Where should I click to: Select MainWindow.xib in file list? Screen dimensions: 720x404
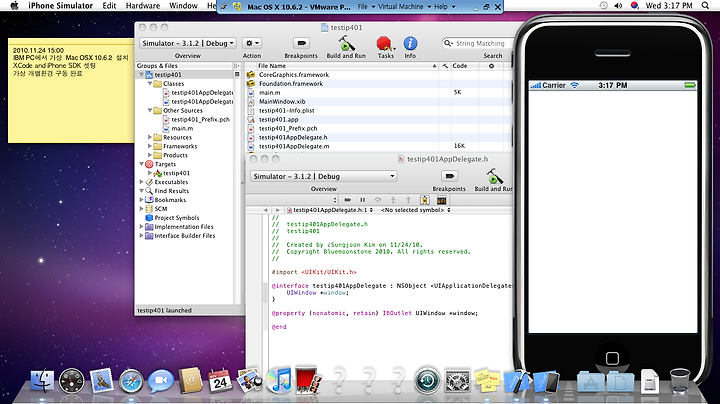tap(281, 101)
